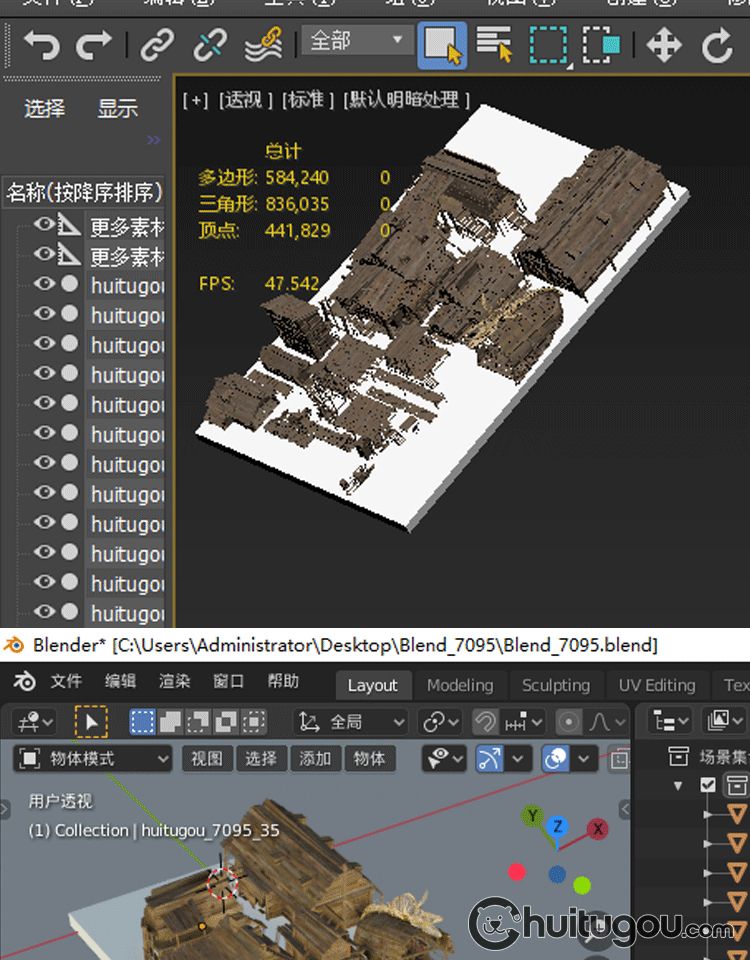Open the 渲染 menu in Blender
The width and height of the screenshot is (750, 960).
coord(175,681)
